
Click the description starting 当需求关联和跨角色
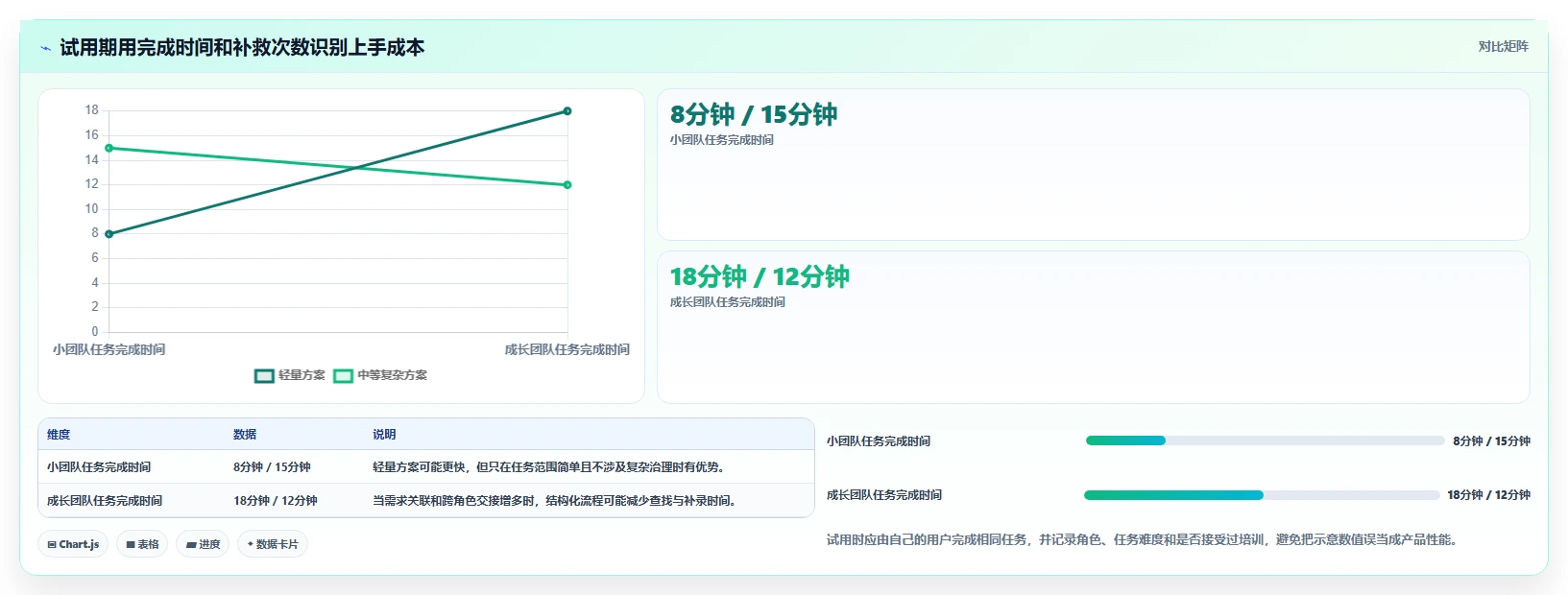click(556, 501)
